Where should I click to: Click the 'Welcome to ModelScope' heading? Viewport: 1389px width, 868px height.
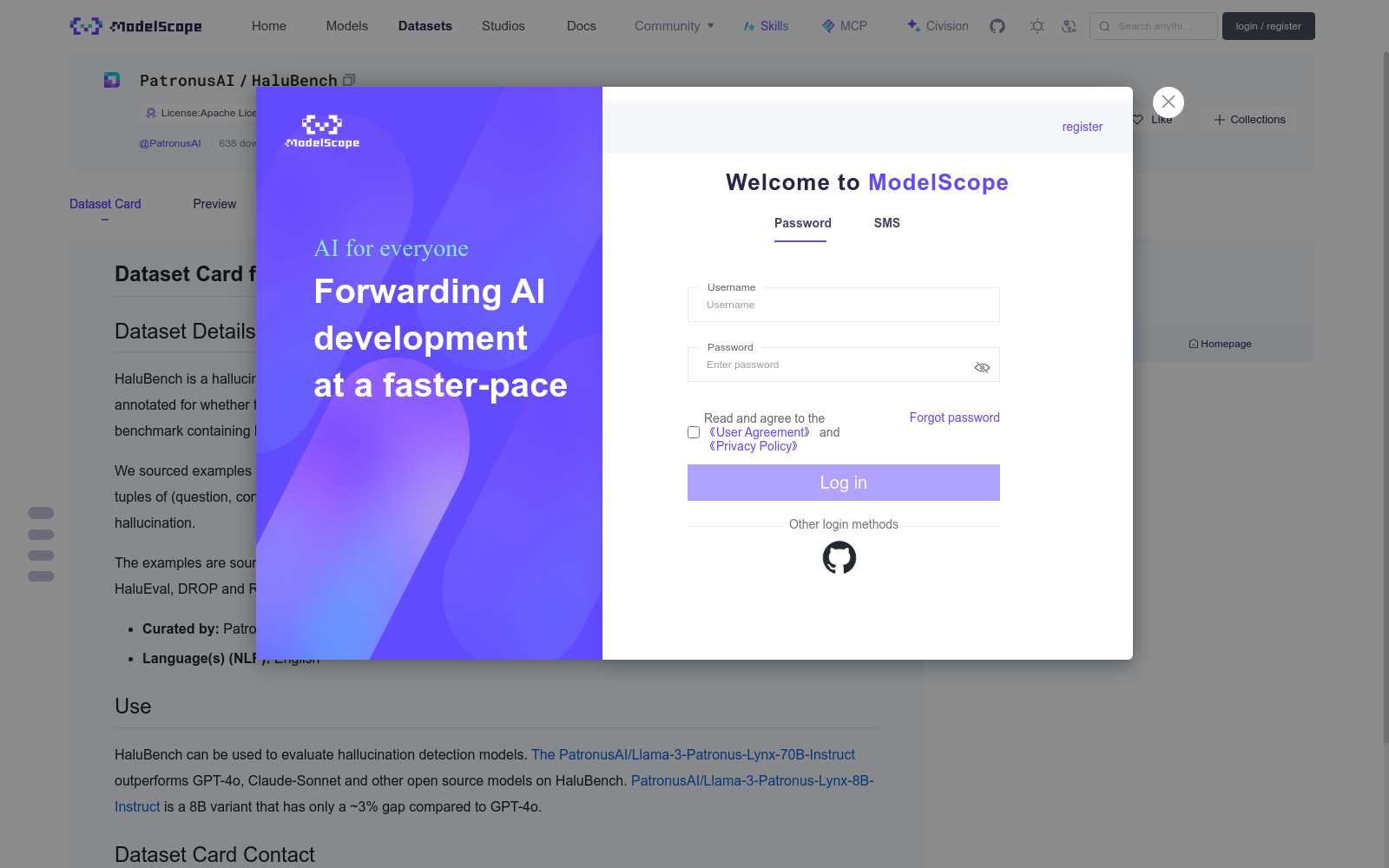pyautogui.click(x=867, y=182)
